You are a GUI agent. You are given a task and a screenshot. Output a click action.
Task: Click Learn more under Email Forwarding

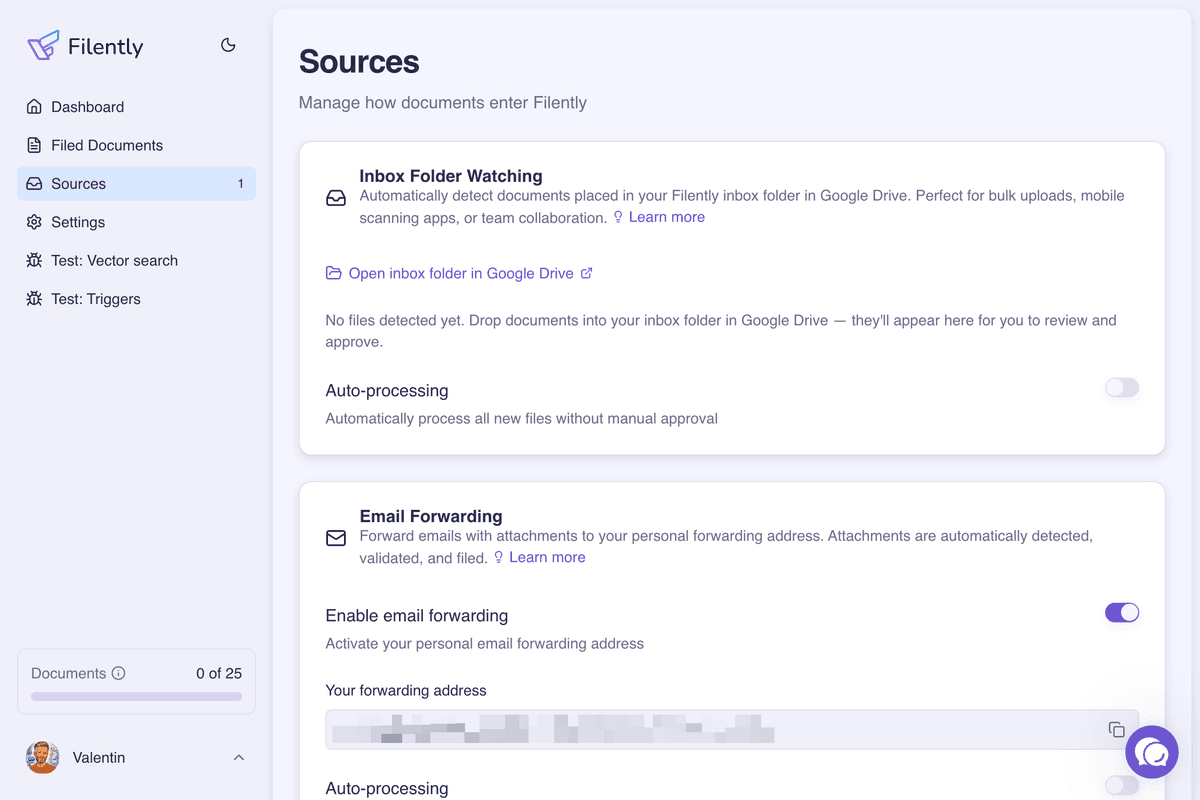click(547, 556)
